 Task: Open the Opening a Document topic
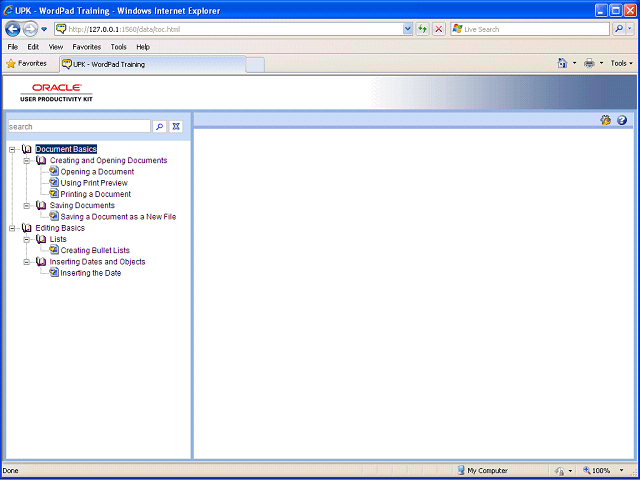[x=97, y=172]
